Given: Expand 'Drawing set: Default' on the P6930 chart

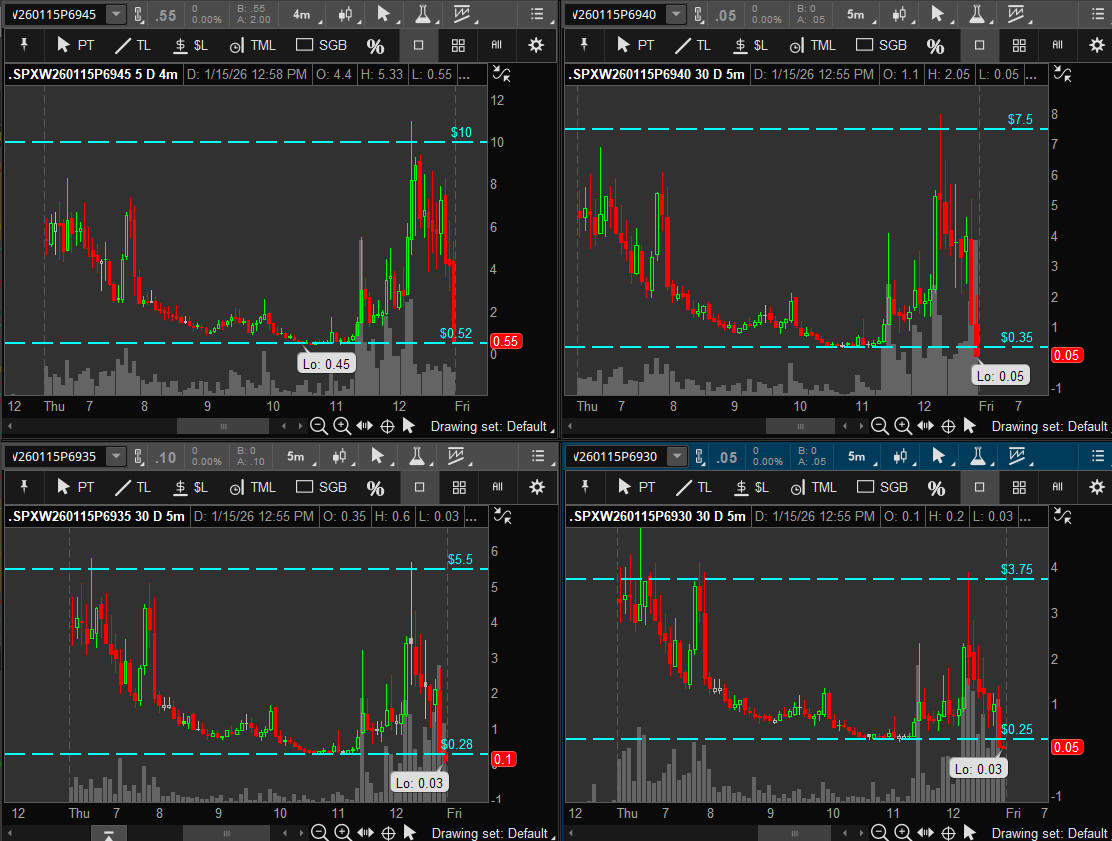Looking at the screenshot, I should click(1049, 833).
